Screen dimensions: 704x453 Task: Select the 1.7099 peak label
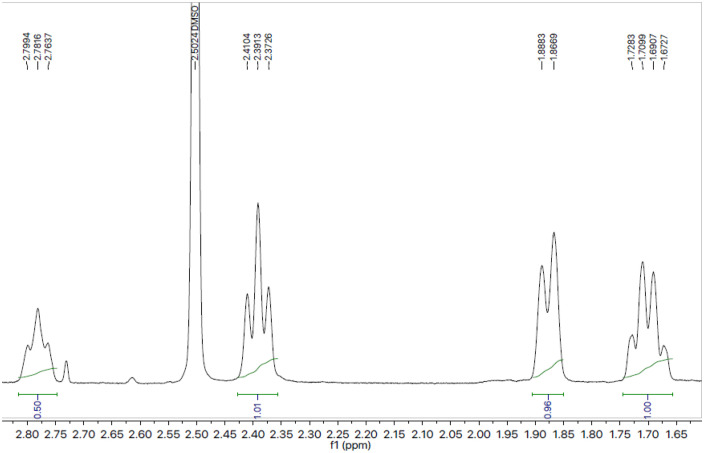(x=642, y=48)
